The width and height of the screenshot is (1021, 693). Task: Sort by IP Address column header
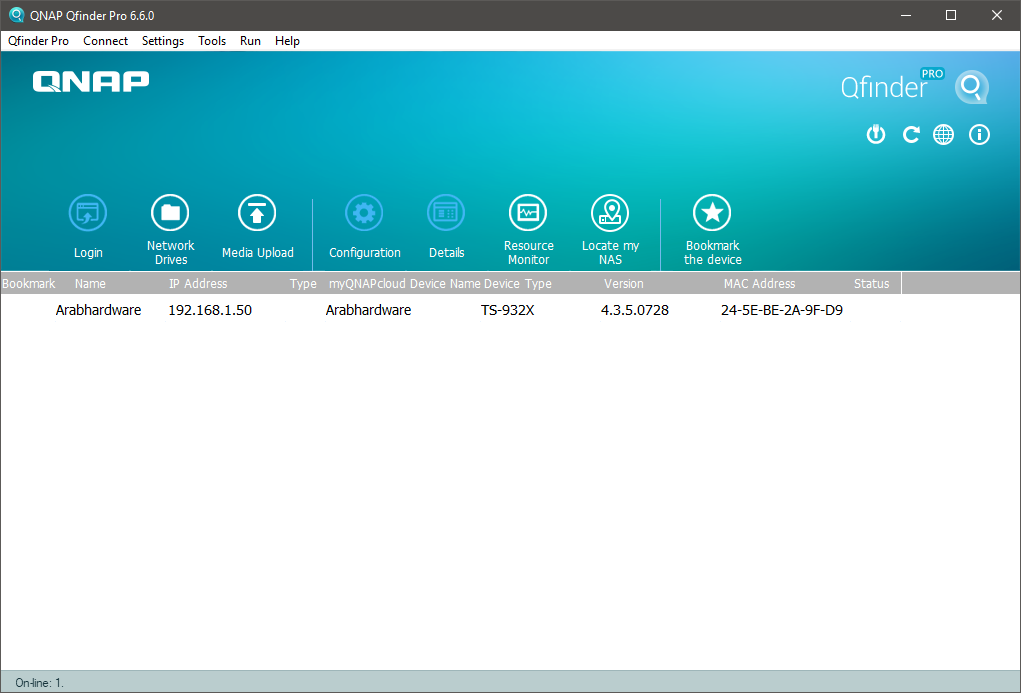[x=198, y=284]
